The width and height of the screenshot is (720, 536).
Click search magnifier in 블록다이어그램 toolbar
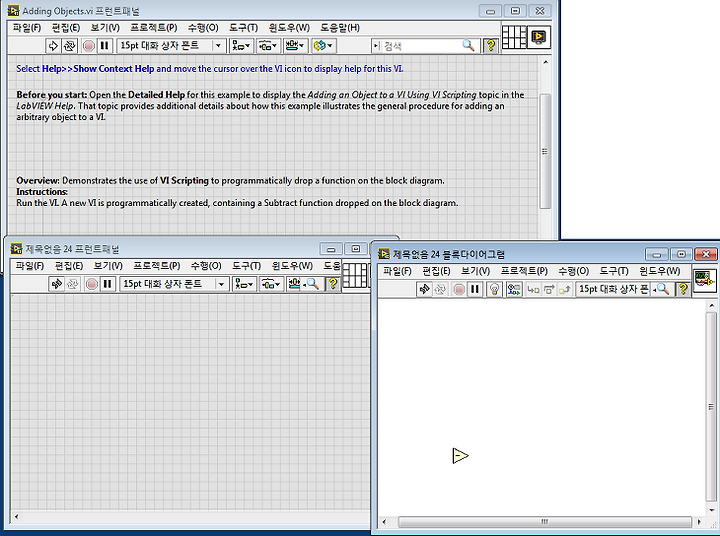pyautogui.click(x=663, y=289)
